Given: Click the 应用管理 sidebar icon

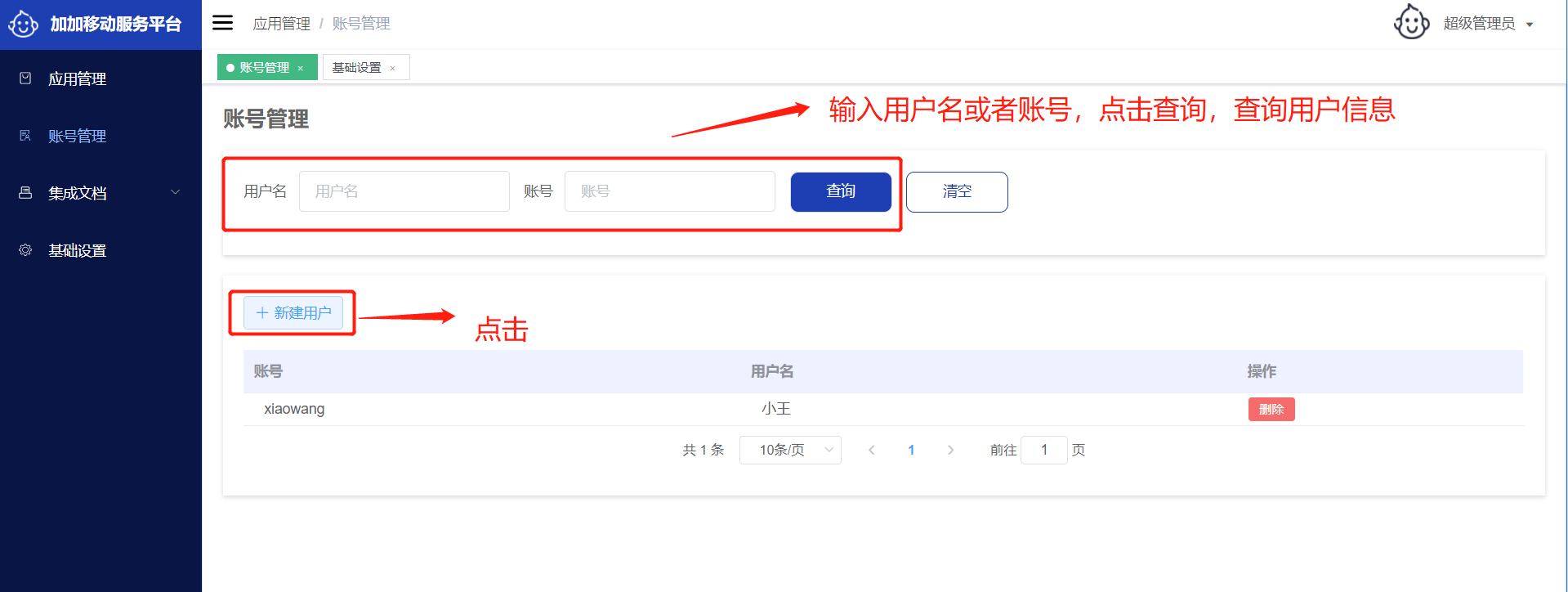Looking at the screenshot, I should pos(25,78).
